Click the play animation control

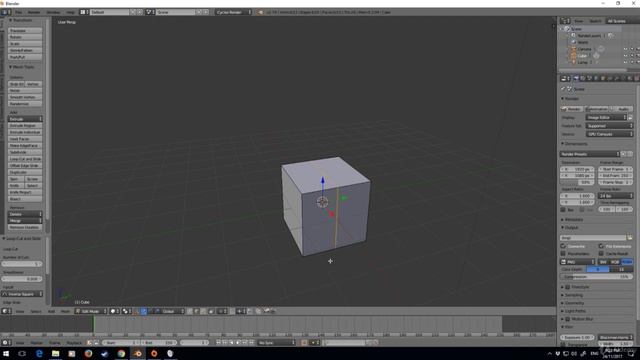238,343
